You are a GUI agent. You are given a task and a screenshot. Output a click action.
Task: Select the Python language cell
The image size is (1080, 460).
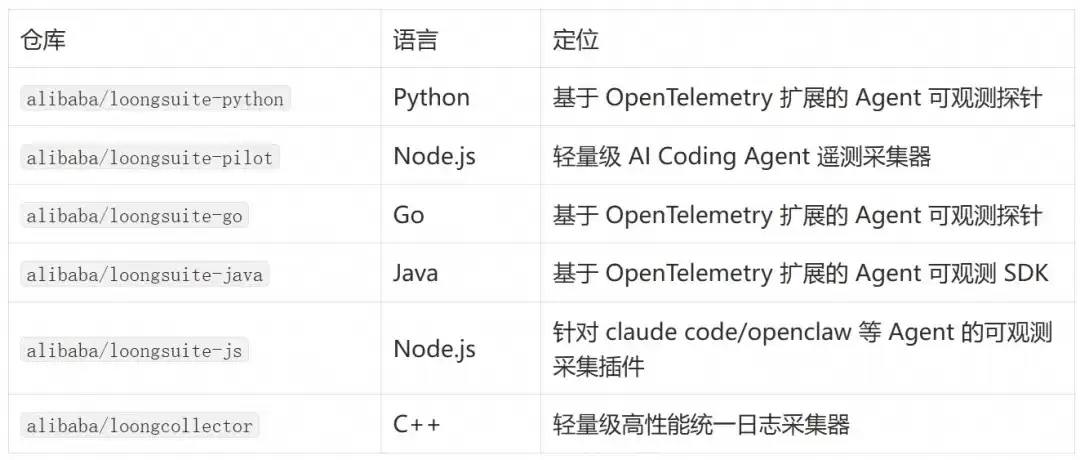[431, 98]
